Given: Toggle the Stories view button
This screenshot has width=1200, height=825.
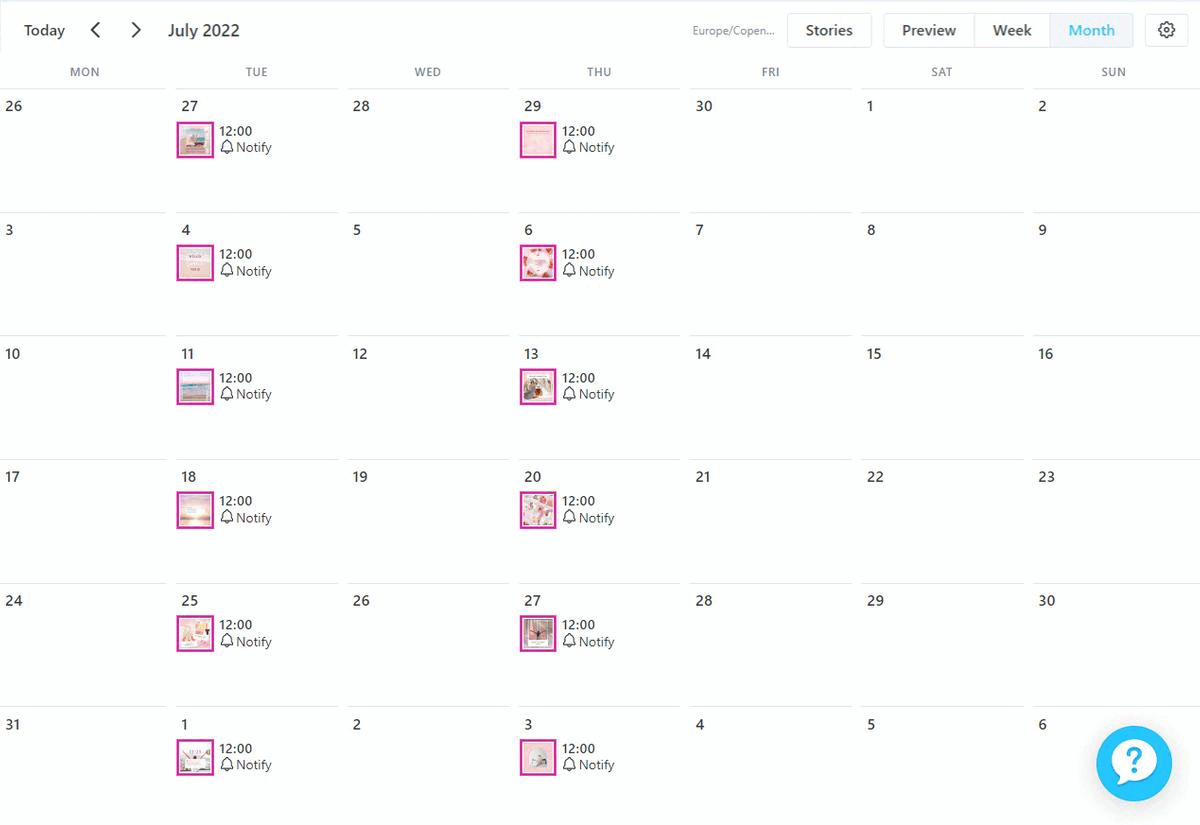Looking at the screenshot, I should coord(829,30).
